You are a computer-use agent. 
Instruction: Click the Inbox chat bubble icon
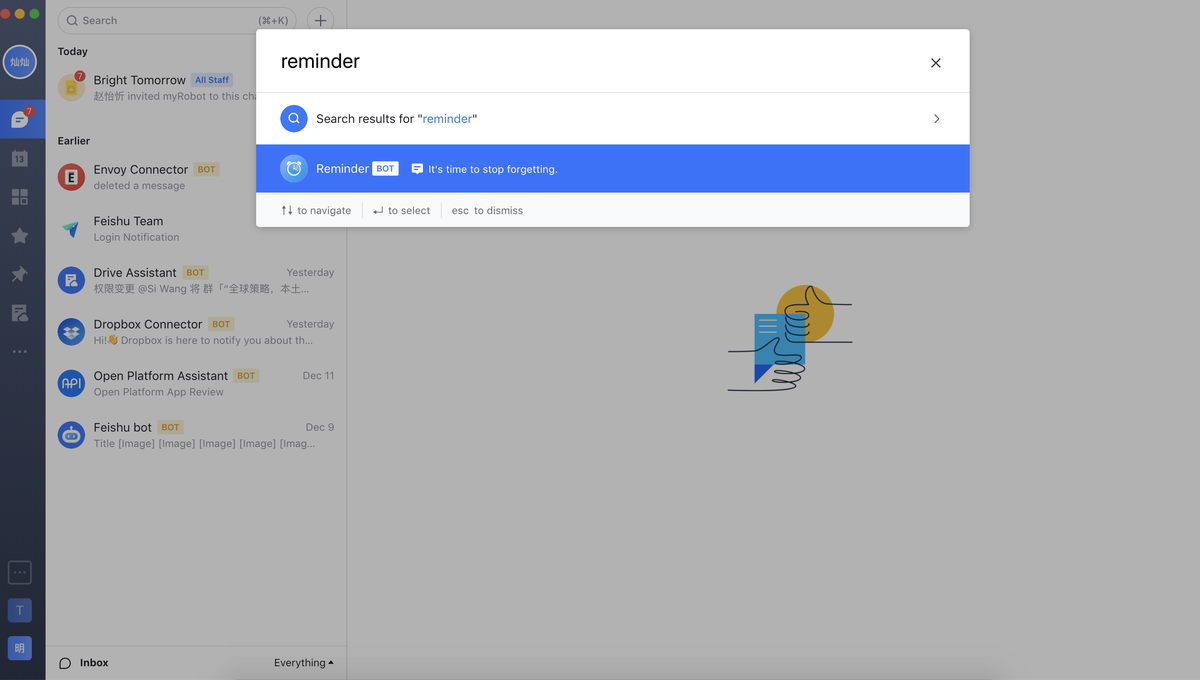pos(65,663)
